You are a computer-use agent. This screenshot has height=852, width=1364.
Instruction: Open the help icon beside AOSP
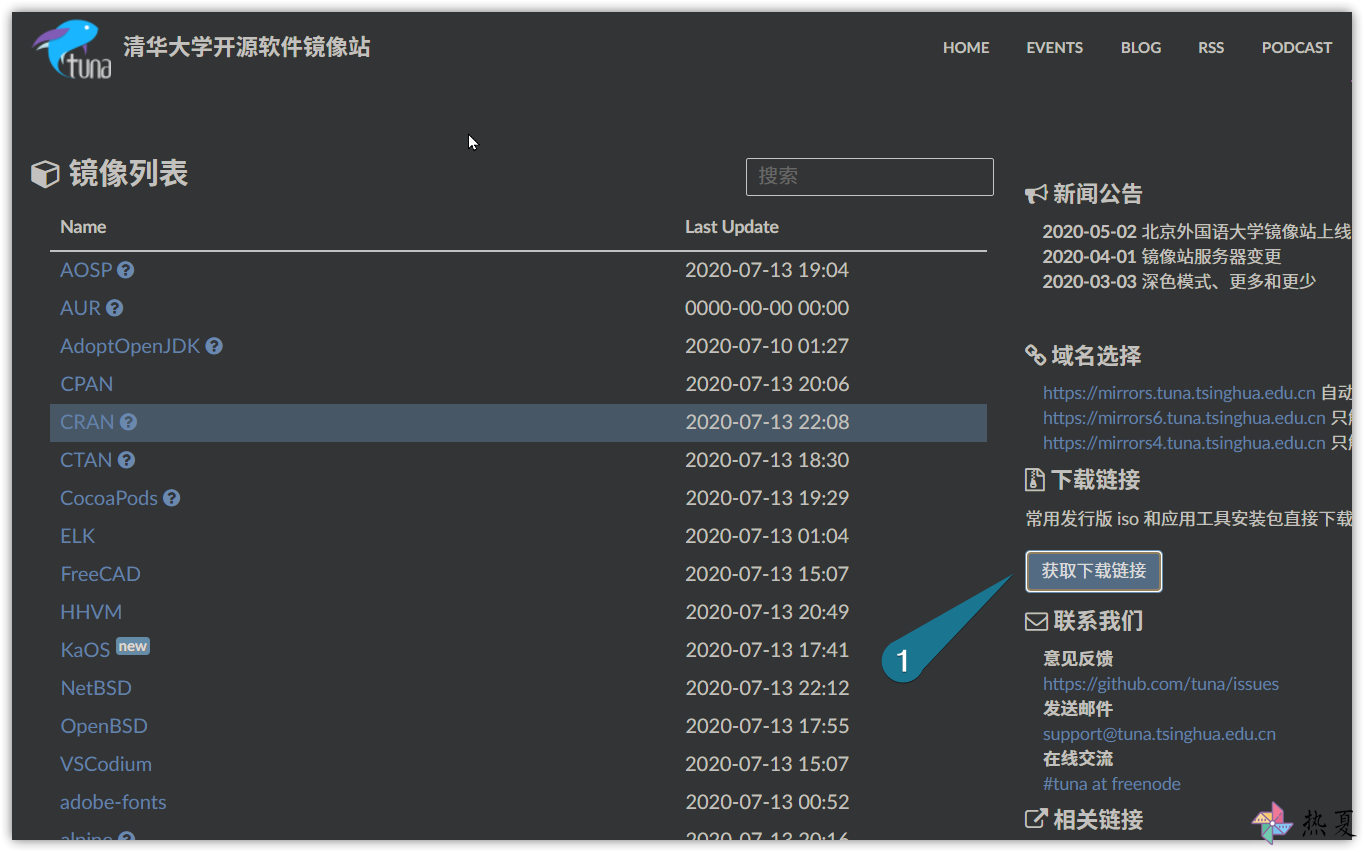click(125, 270)
